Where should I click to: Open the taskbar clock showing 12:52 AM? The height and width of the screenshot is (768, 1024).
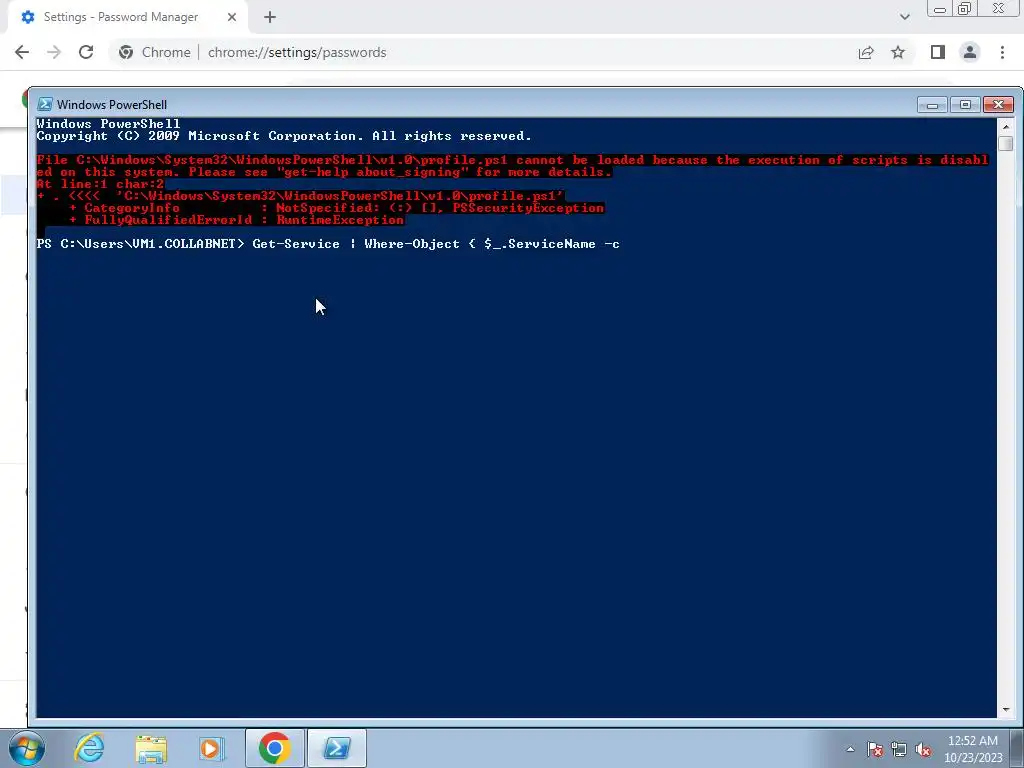coord(972,749)
